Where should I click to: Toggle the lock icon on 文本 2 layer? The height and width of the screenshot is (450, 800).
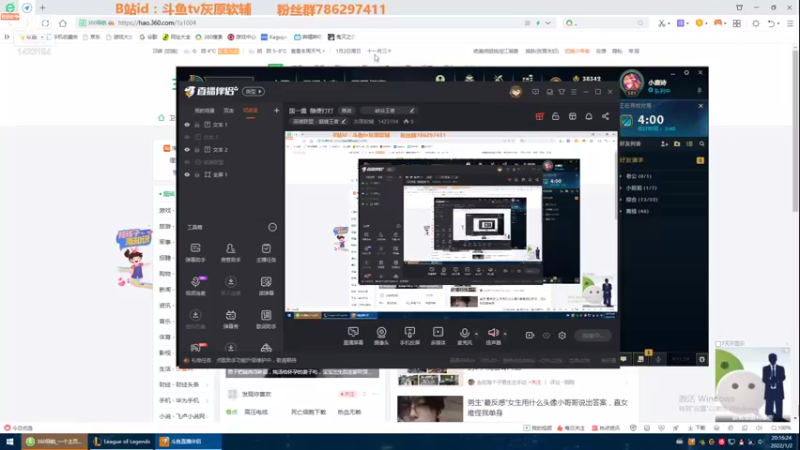click(197, 149)
